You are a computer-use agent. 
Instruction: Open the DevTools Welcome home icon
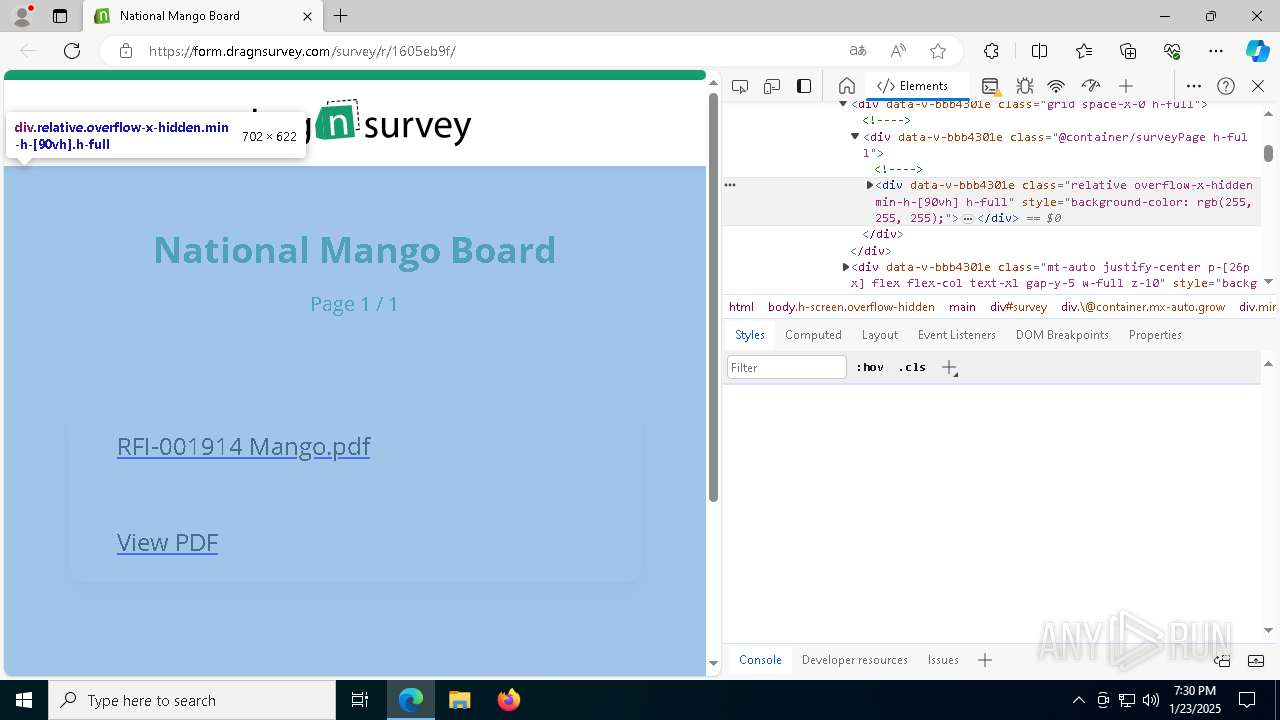pos(846,86)
